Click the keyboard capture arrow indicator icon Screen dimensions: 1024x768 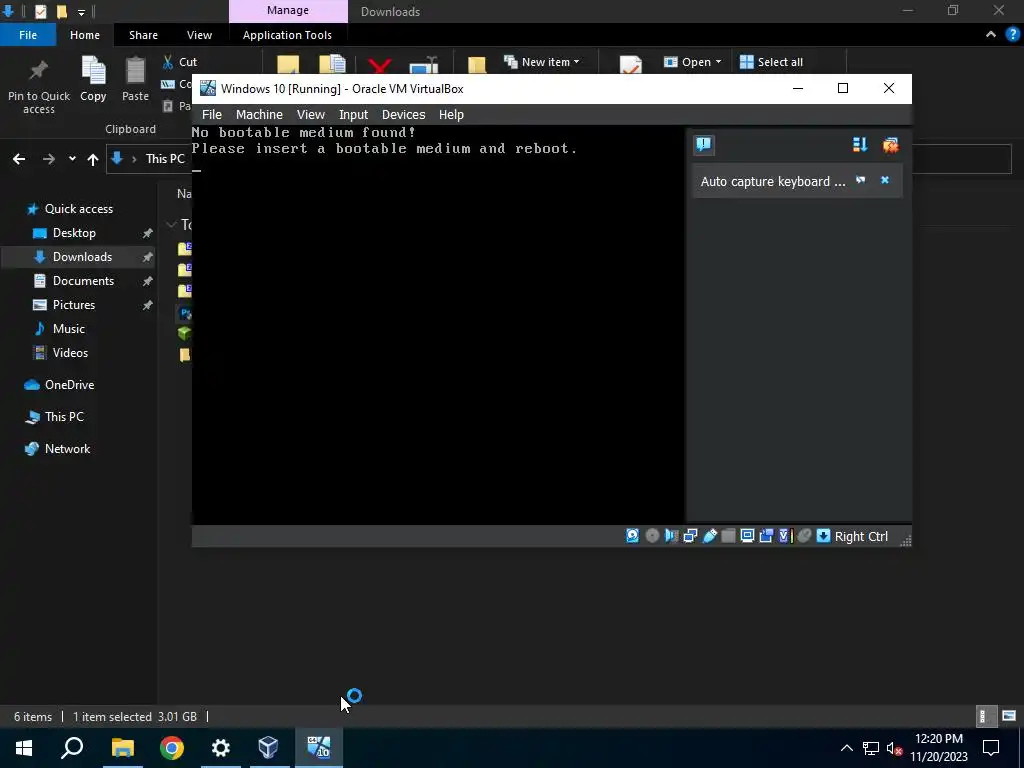pyautogui.click(x=824, y=536)
